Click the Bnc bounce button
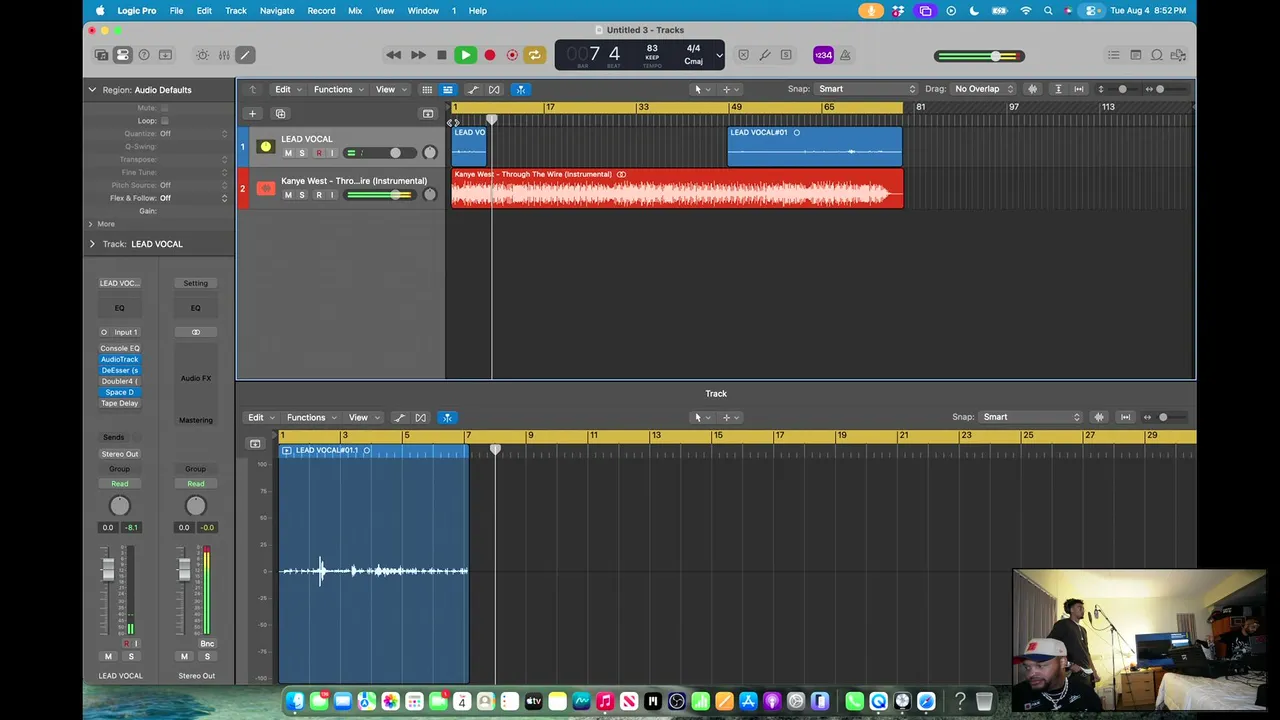This screenshot has width=1280, height=720. [207, 643]
